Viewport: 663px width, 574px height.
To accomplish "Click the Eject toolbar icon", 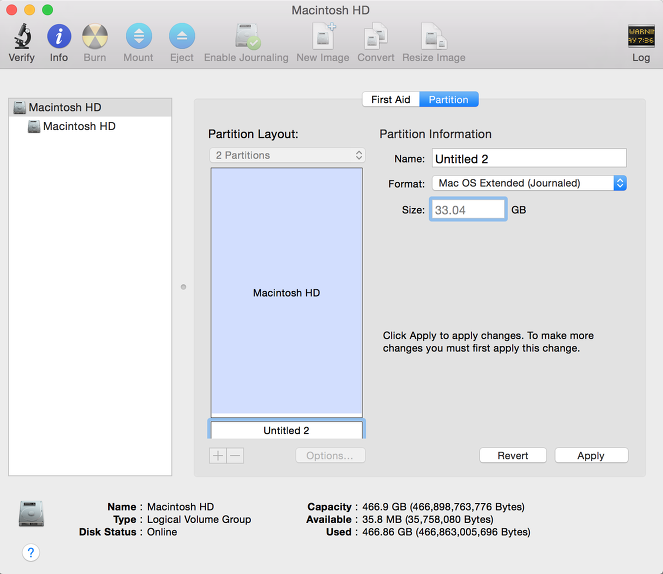I will (182, 36).
